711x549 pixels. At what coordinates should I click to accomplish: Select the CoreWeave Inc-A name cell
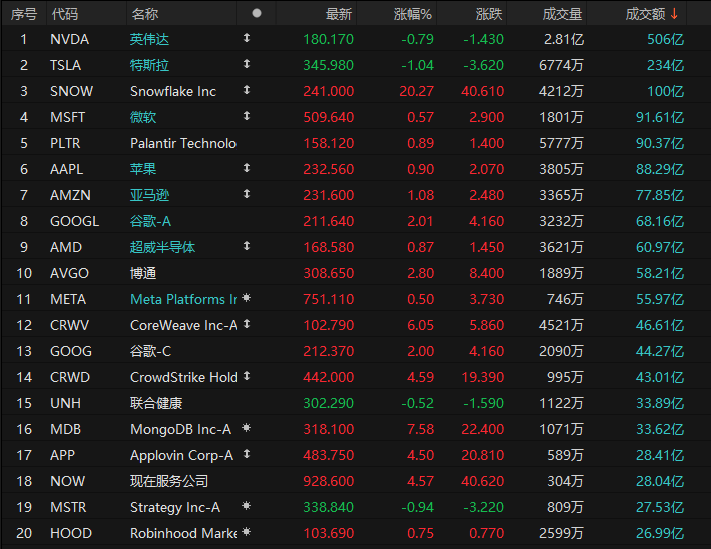tap(183, 325)
